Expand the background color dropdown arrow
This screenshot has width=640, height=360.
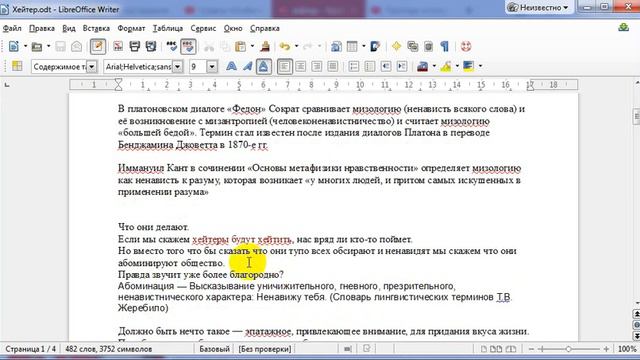coord(480,66)
